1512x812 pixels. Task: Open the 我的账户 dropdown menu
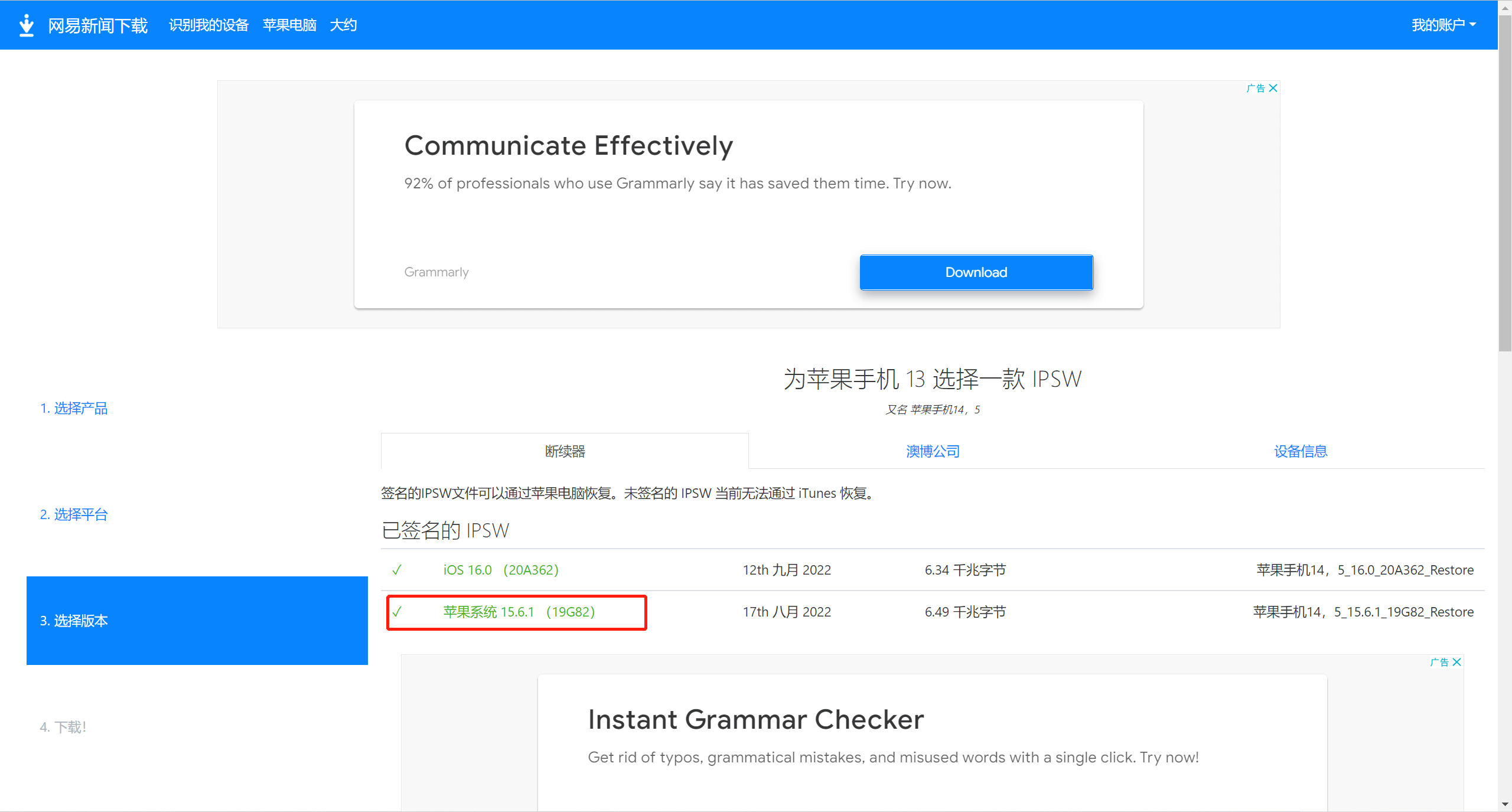(x=1443, y=25)
